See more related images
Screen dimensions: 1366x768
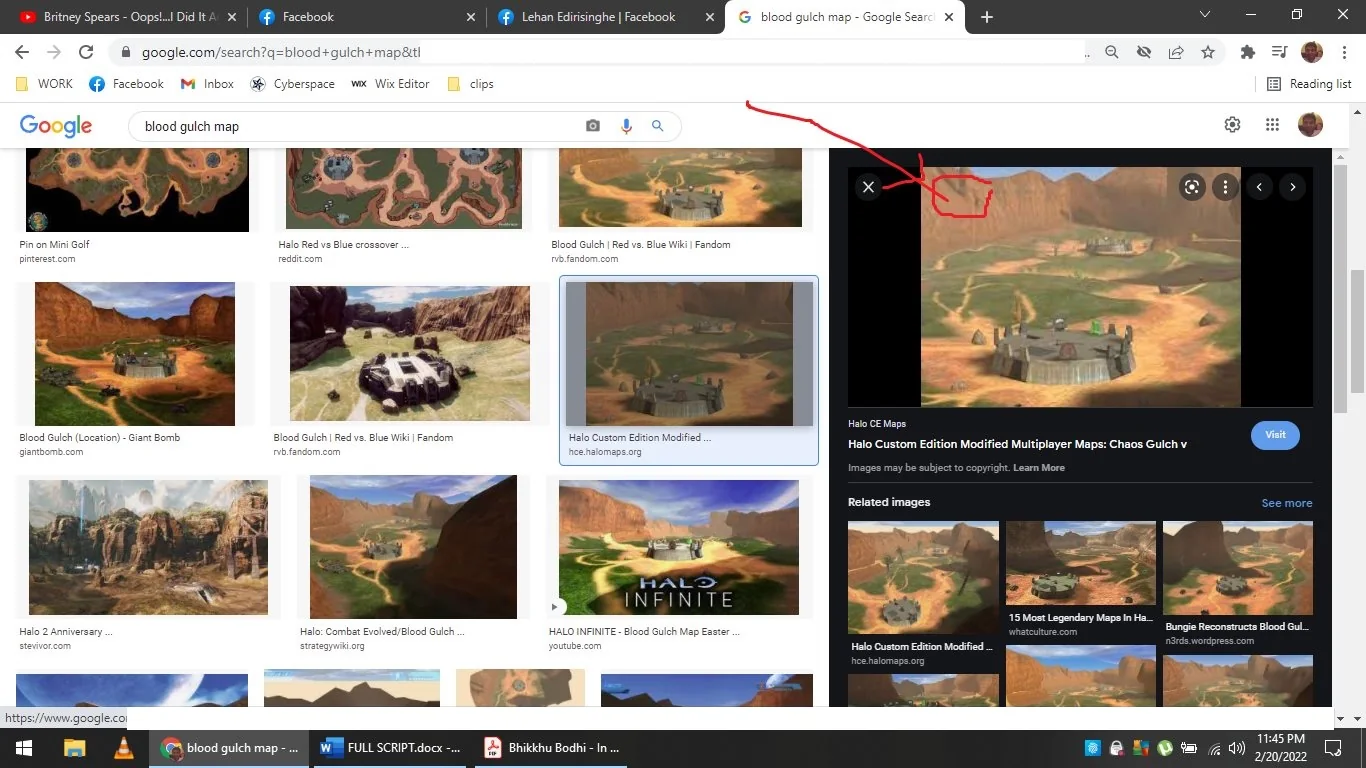tap(1287, 503)
